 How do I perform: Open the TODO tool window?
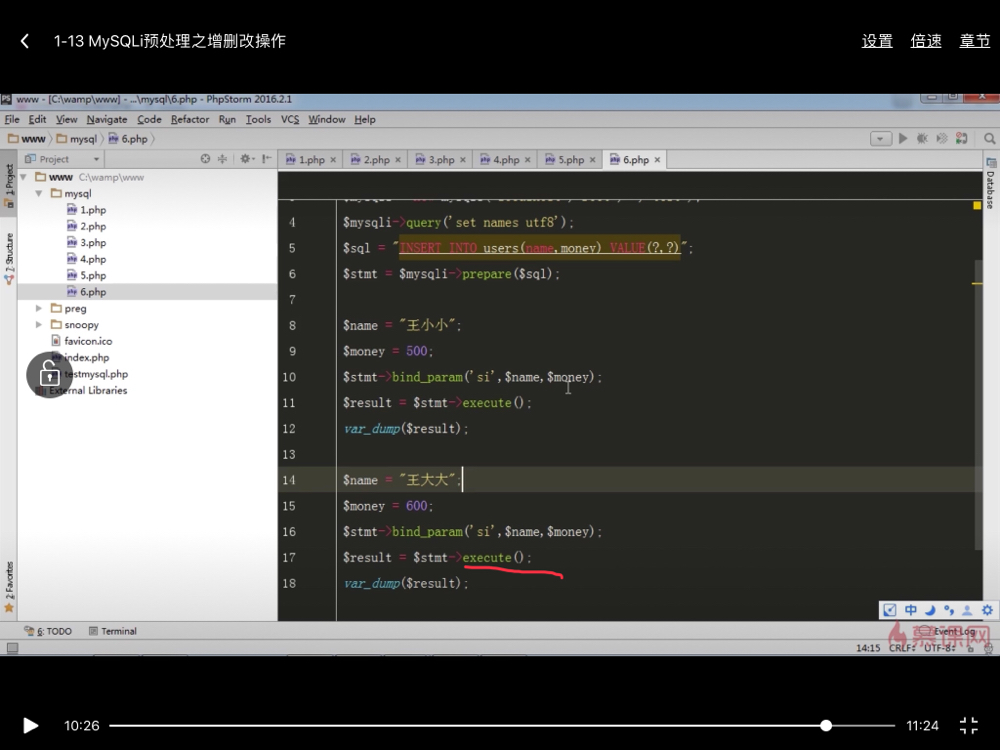(x=48, y=631)
